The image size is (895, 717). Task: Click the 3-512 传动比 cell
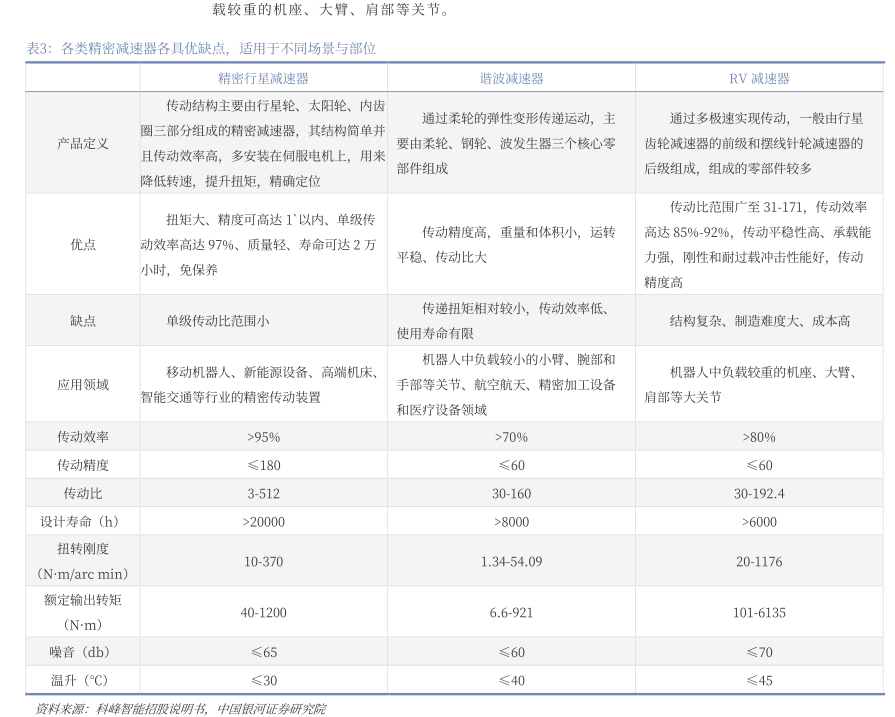pos(263,493)
